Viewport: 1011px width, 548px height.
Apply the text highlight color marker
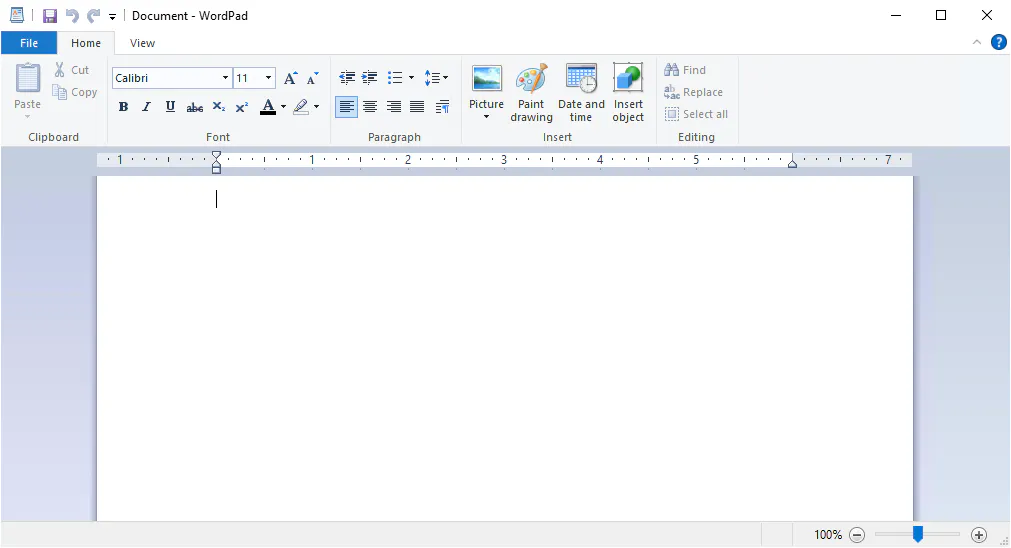[x=301, y=107]
